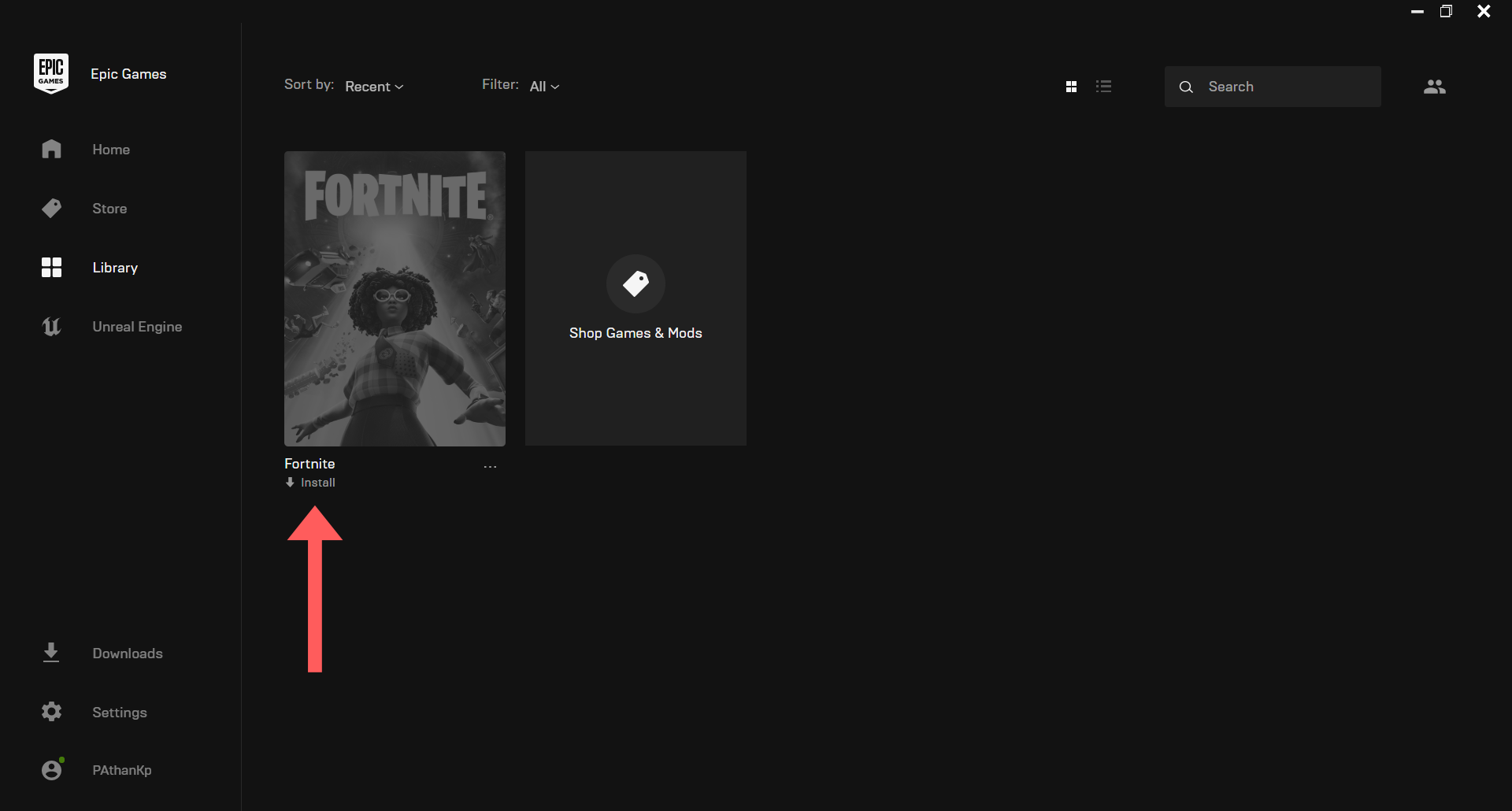Screen dimensions: 1512x811
Task: Click the Epic Games logo
Action: (51, 72)
